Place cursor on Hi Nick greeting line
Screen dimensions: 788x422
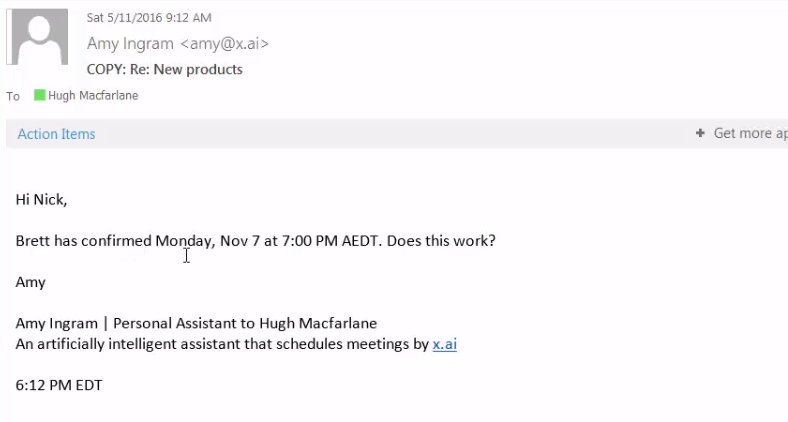41,199
